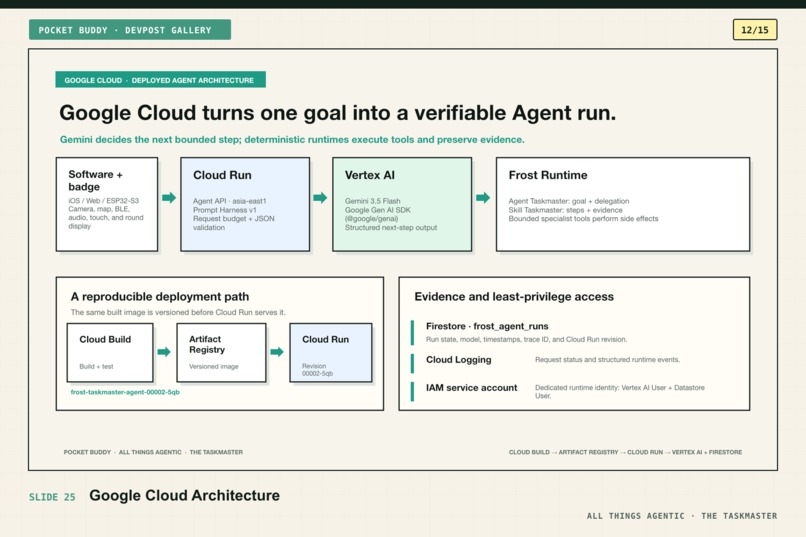Click the 'POCKET BUDDY · DEVPOST GALLERY' badge
Screen dimensions: 806x537
pos(130,30)
